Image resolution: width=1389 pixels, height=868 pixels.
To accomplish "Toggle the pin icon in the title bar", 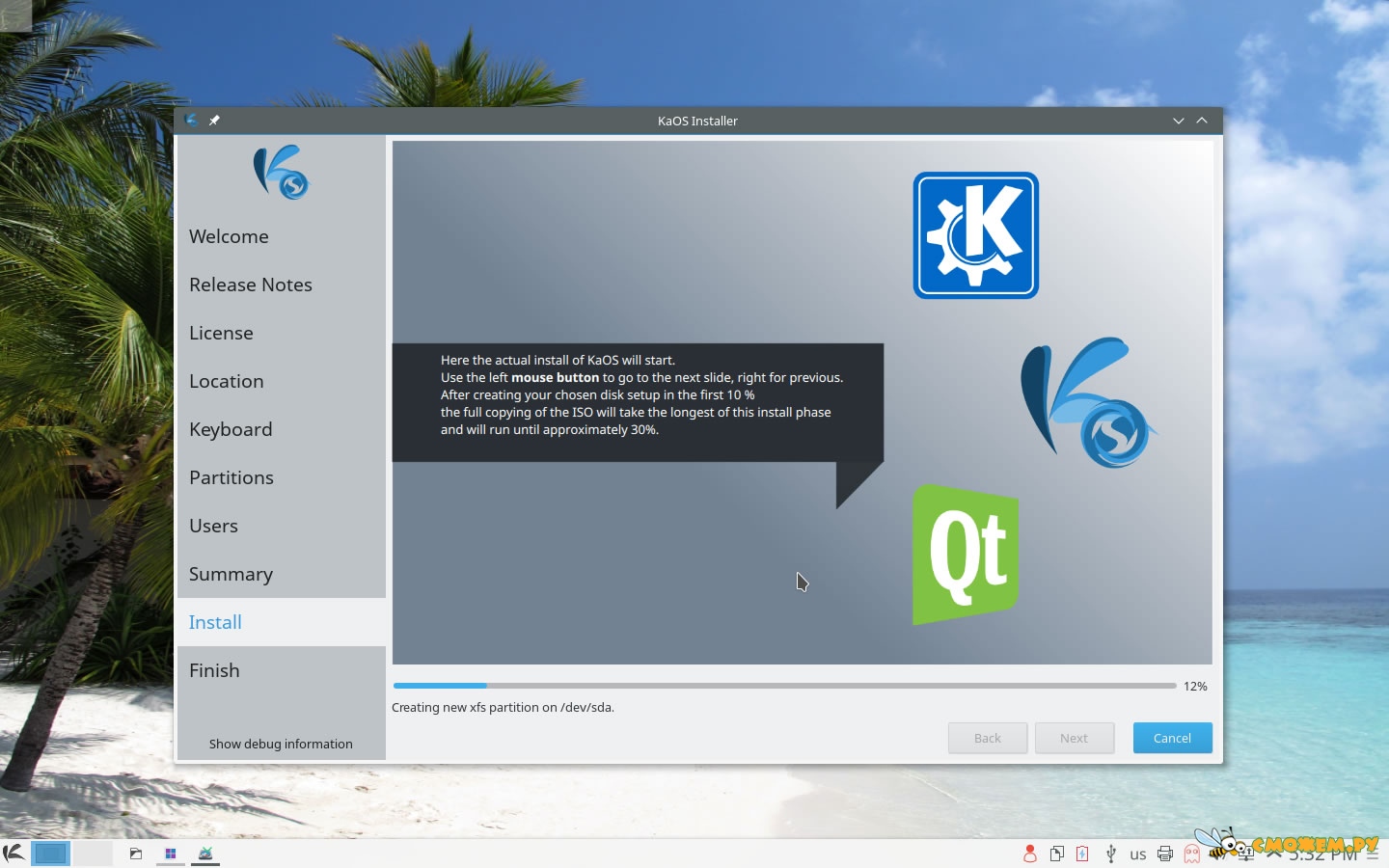I will [x=214, y=121].
